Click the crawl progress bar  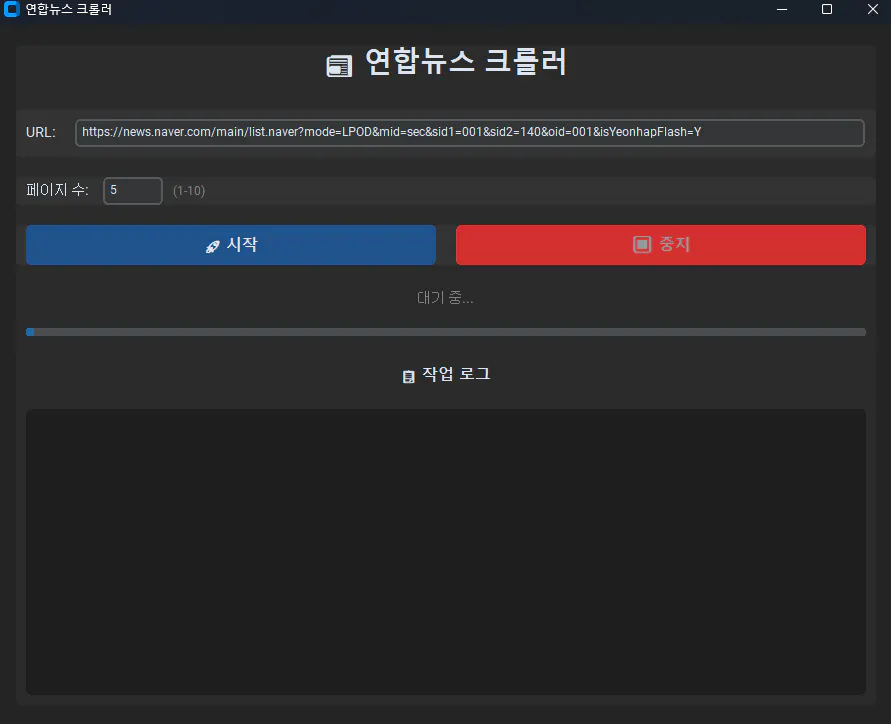(446, 332)
